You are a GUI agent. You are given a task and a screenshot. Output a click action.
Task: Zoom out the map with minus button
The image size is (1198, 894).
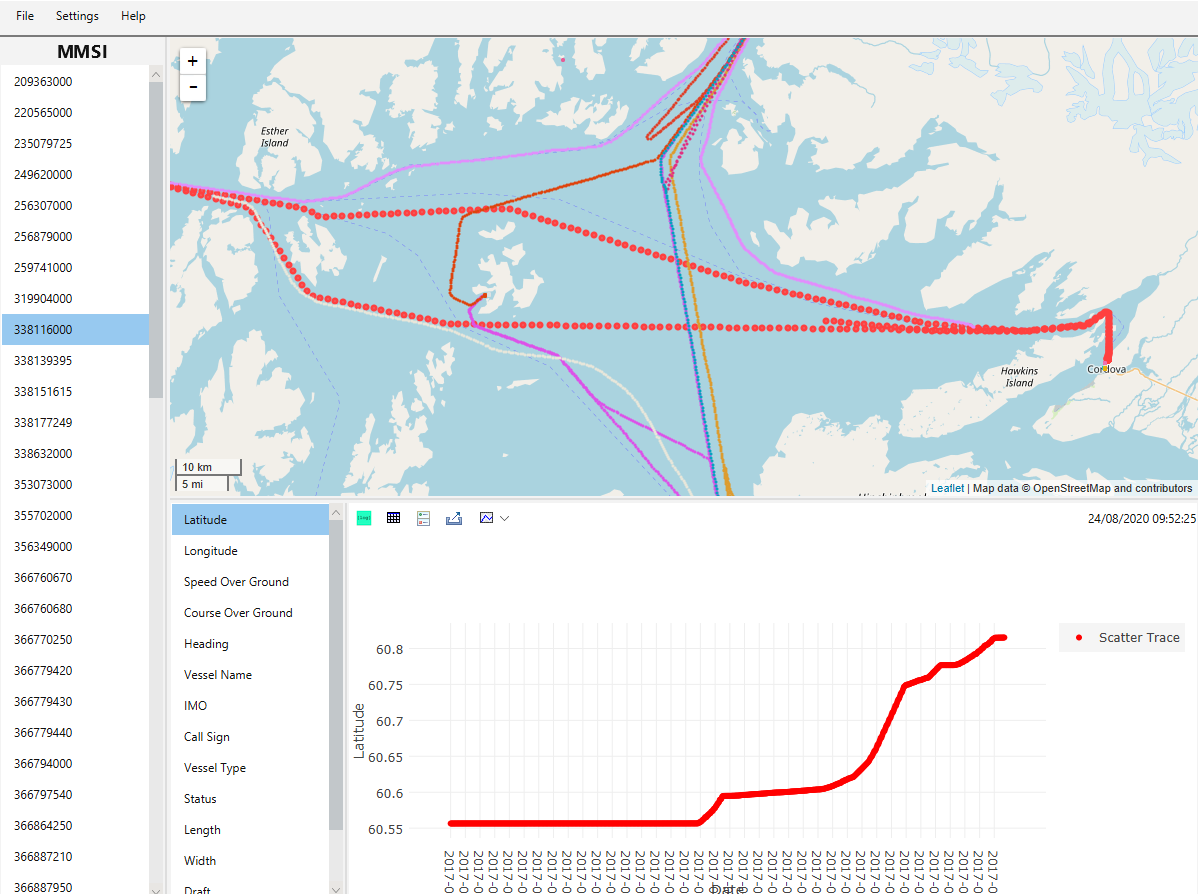pyautogui.click(x=193, y=87)
